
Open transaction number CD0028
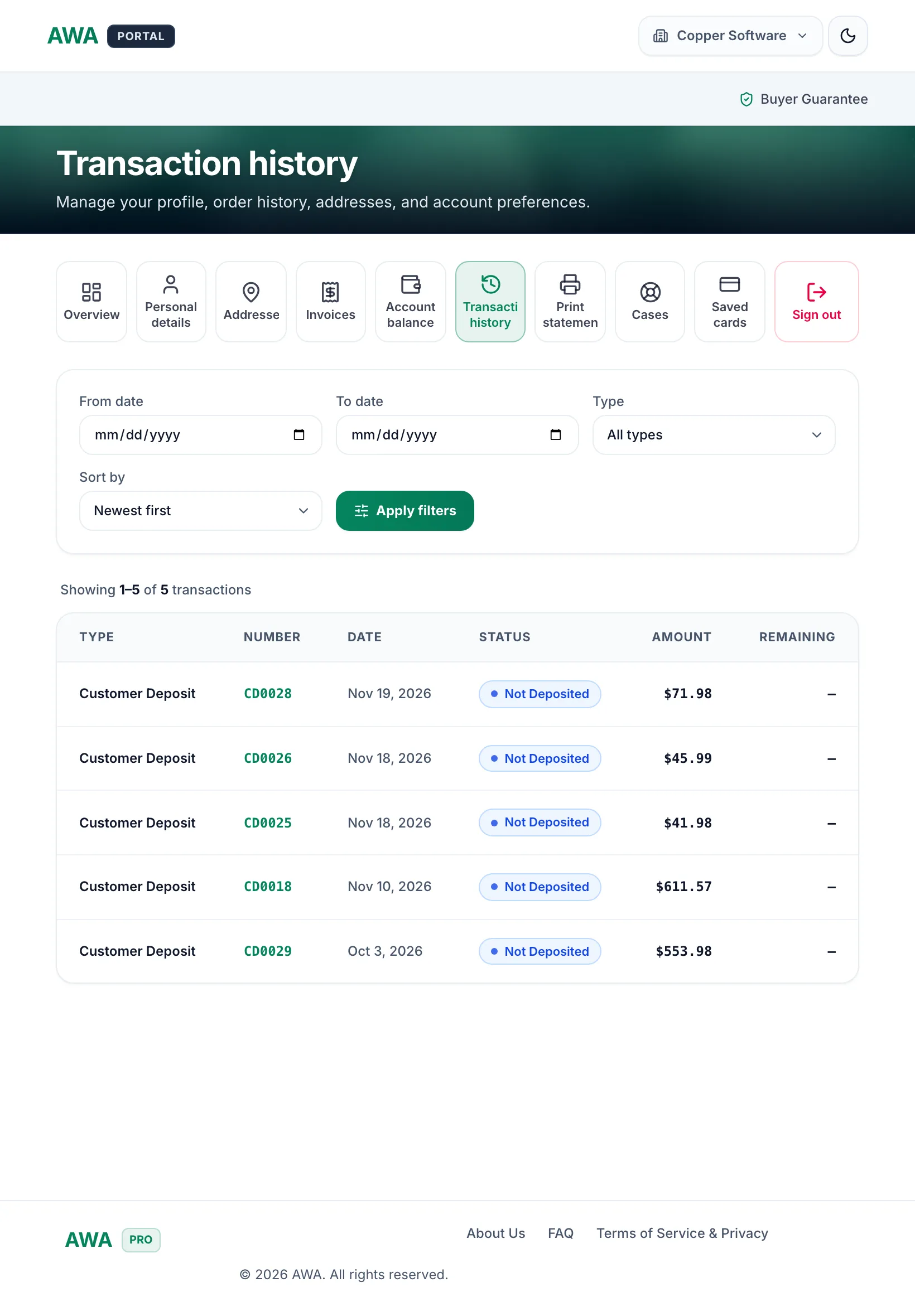(268, 694)
